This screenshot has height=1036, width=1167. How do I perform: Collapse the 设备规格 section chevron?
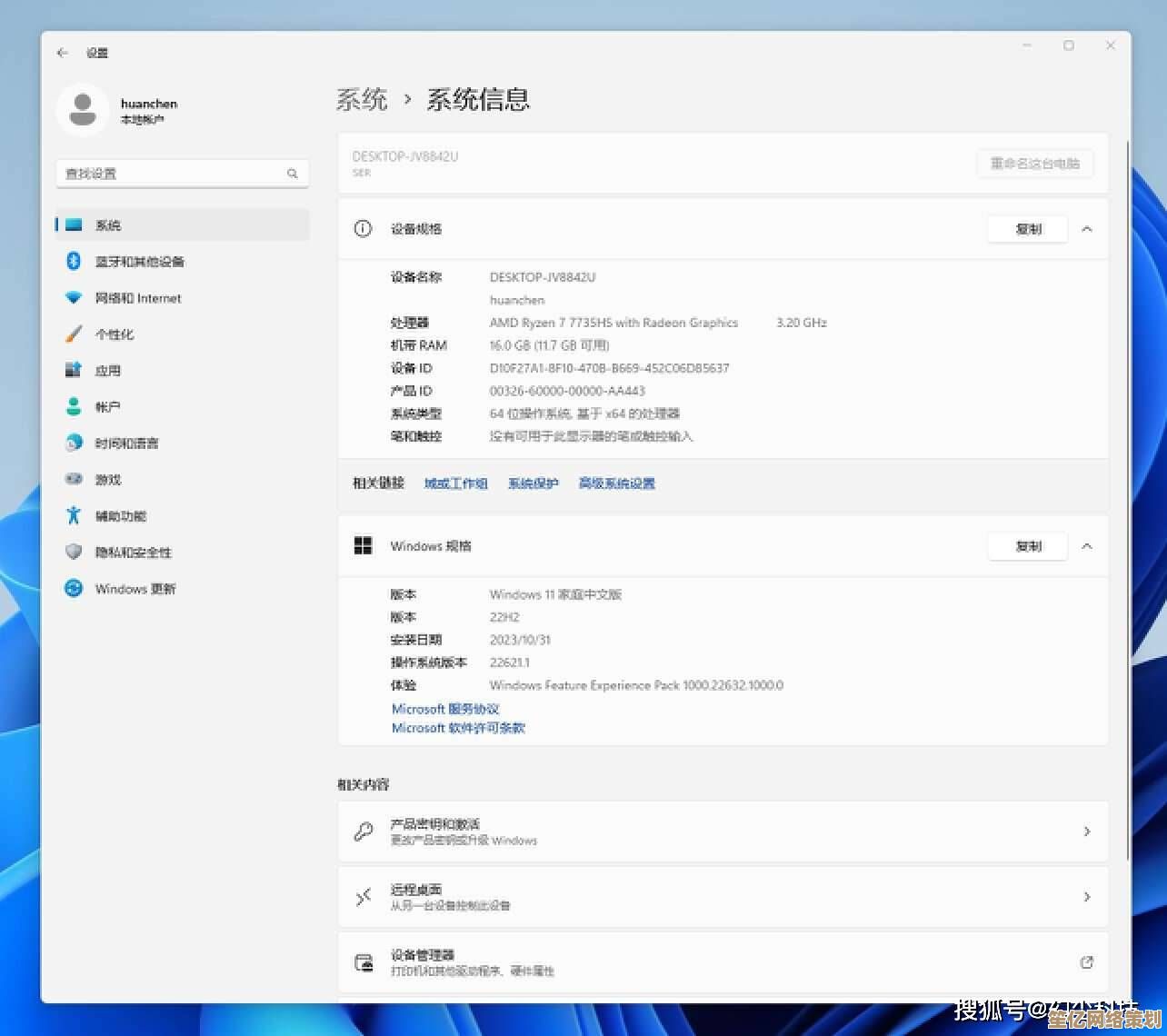pos(1086,229)
